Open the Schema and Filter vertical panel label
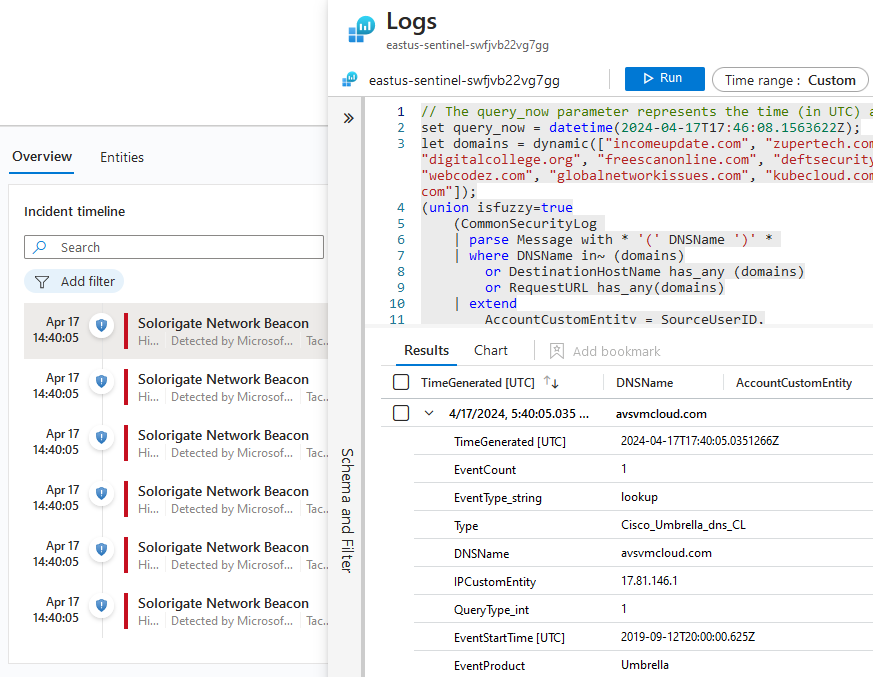This screenshot has height=677, width=873. coord(347,511)
